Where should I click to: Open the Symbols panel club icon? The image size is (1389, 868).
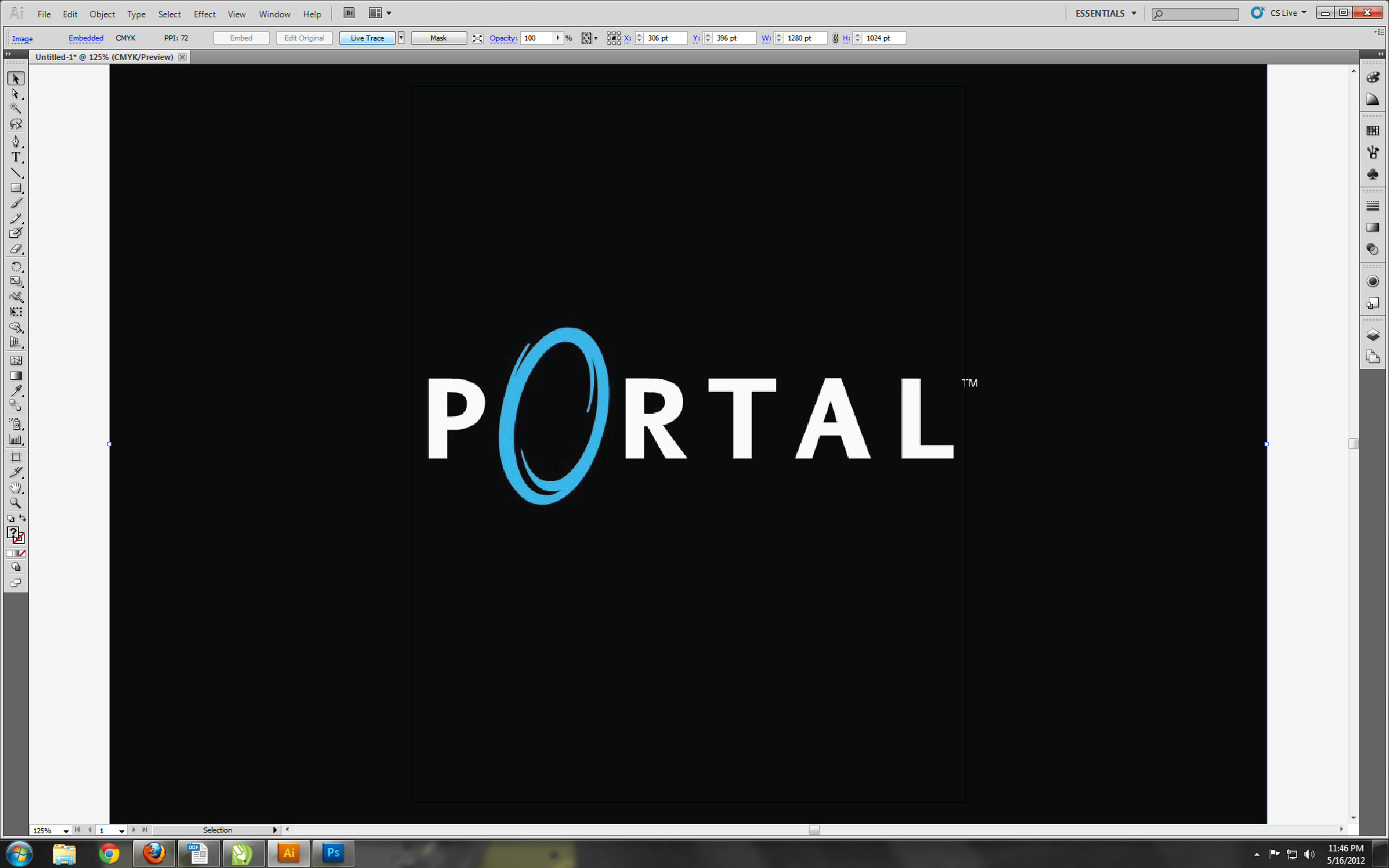coord(1372,174)
